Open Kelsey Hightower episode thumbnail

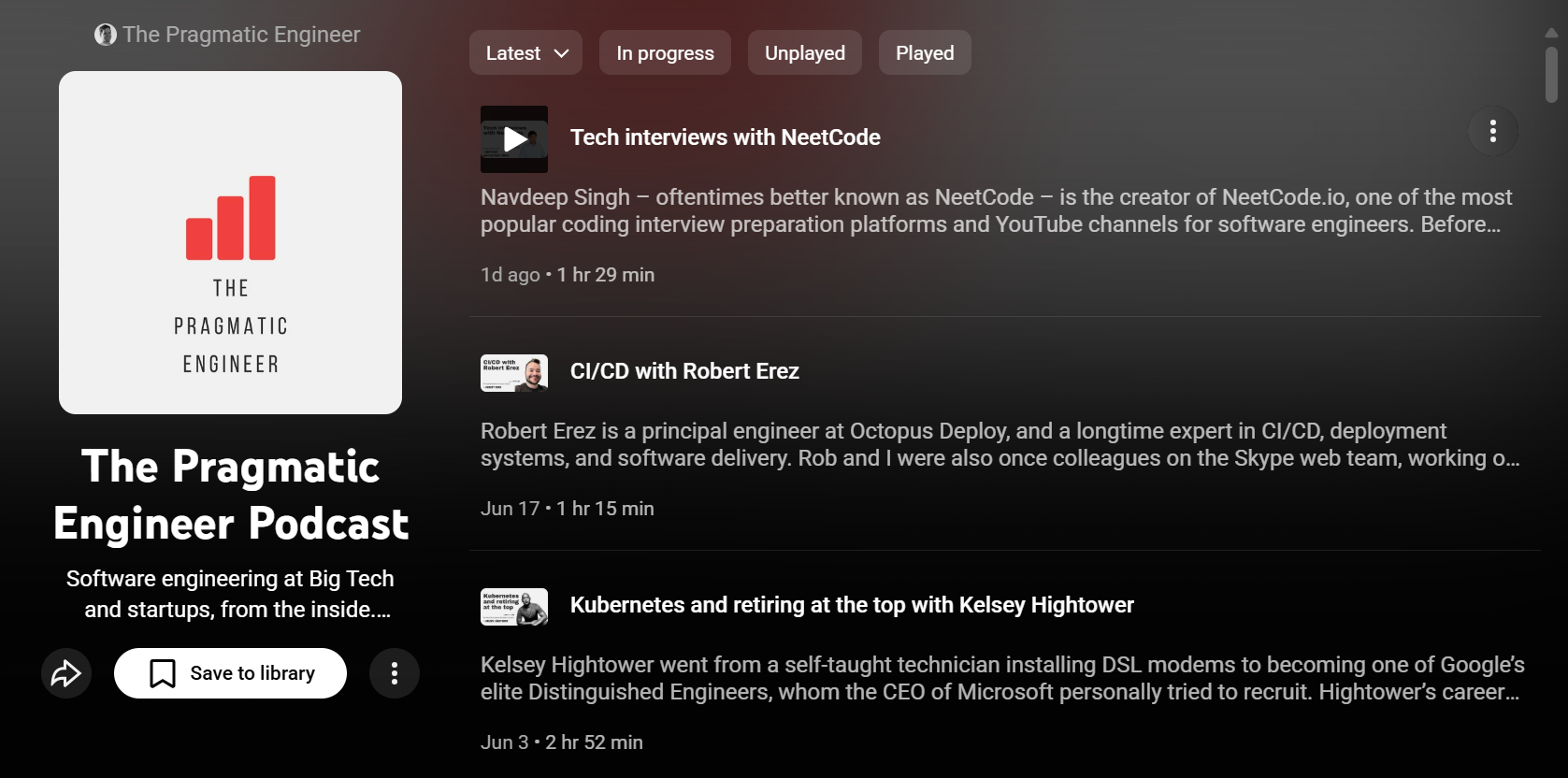pos(514,607)
